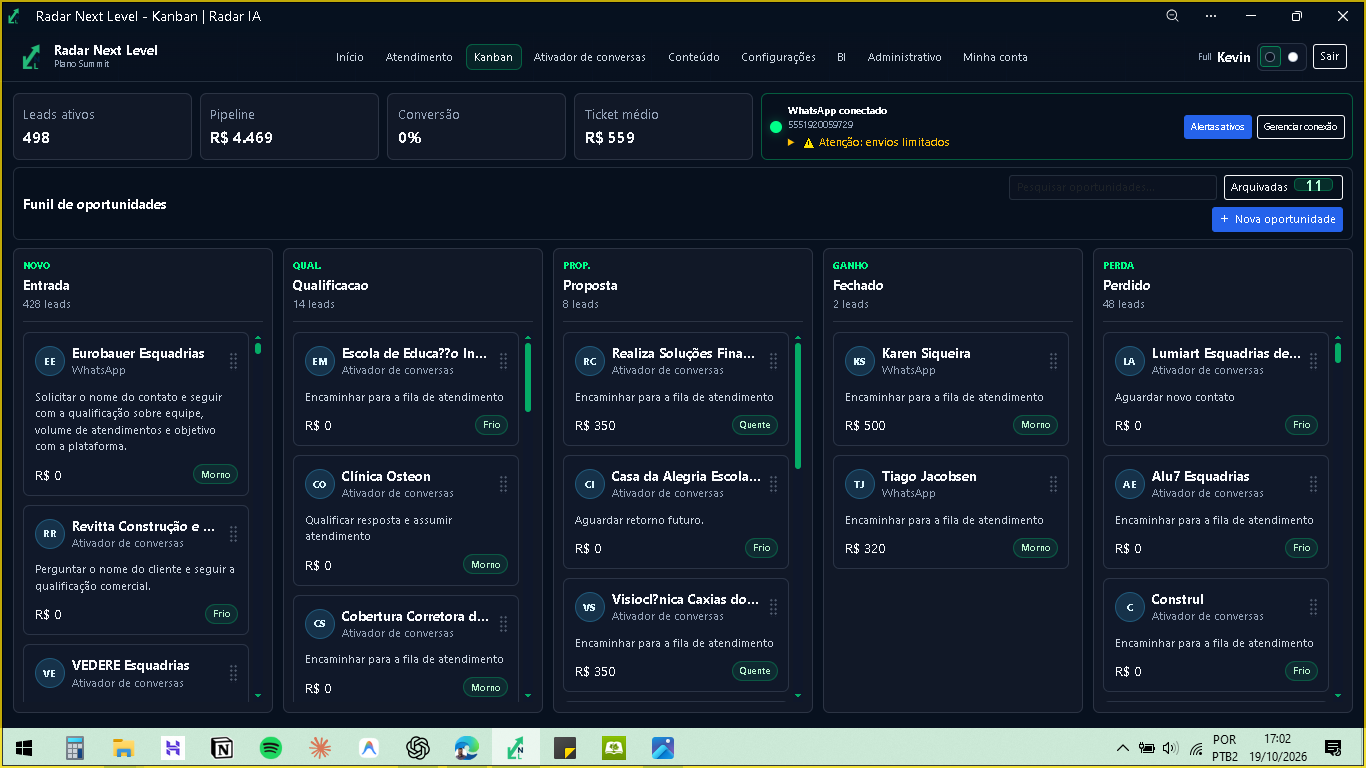Image resolution: width=1366 pixels, height=768 pixels.
Task: Go to the Atendimento tab
Action: [x=419, y=57]
